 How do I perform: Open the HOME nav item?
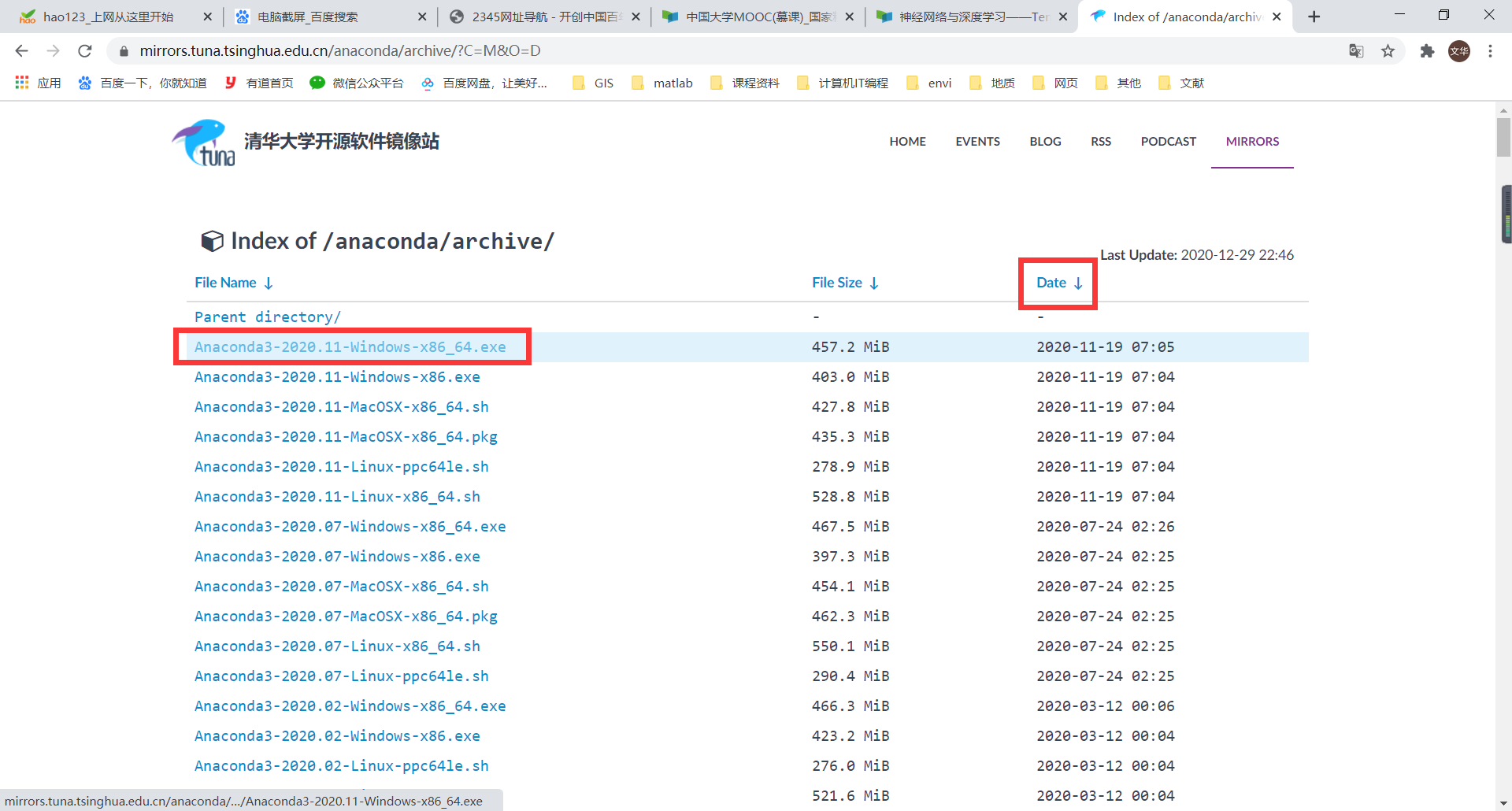tap(907, 142)
